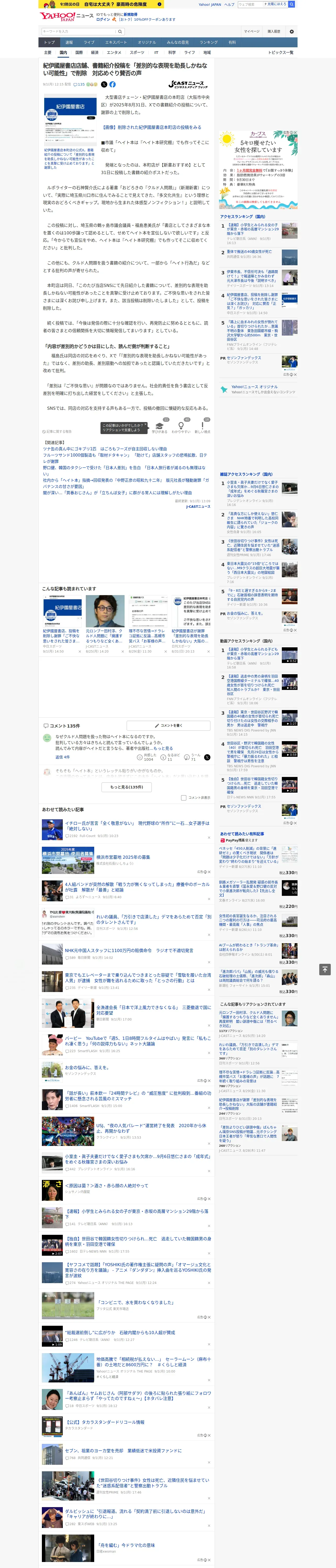336x1568 pixels.
Task: Select the ライブ navigation tab
Action: 89,43
